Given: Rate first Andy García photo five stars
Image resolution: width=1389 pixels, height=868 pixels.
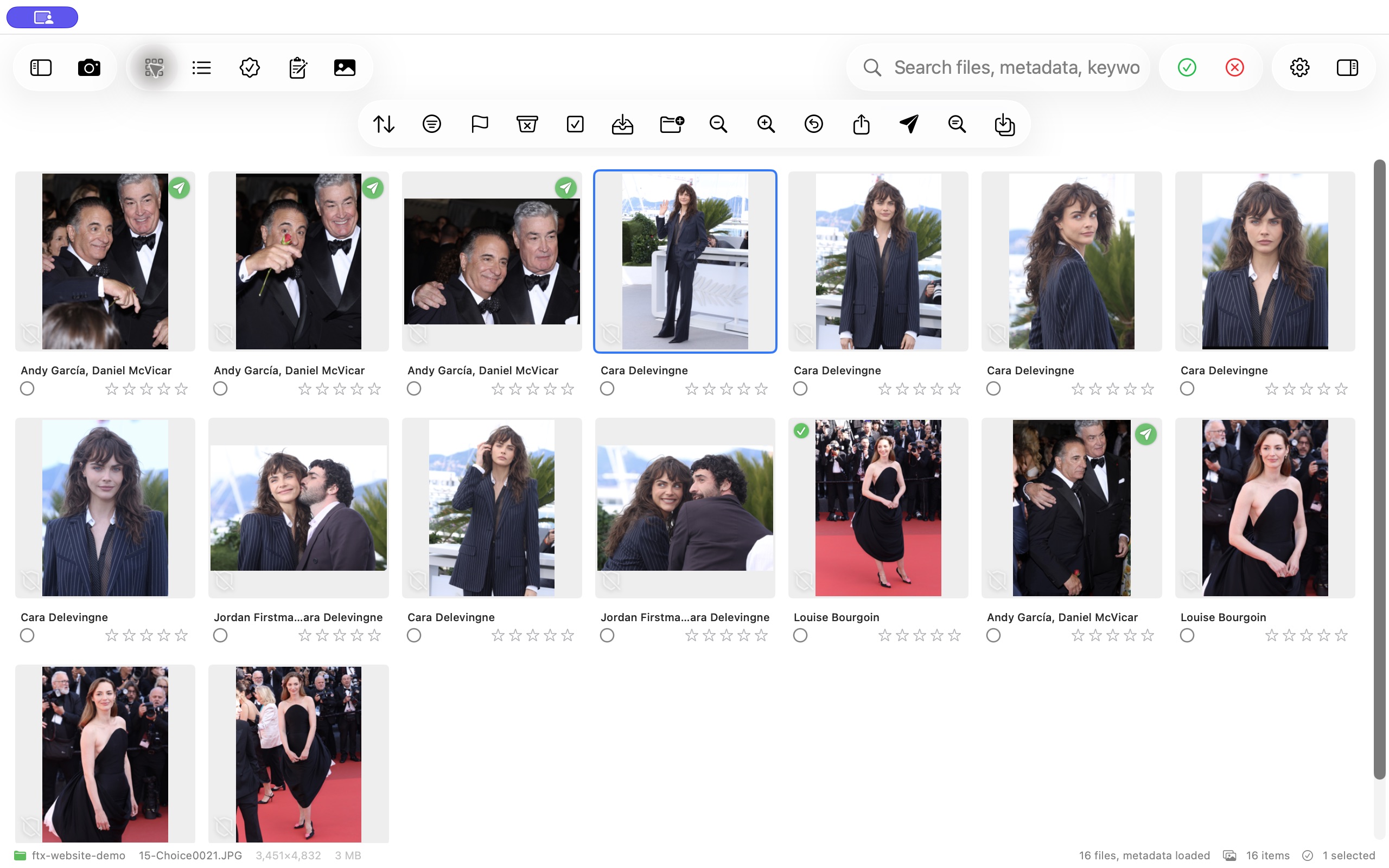Looking at the screenshot, I should point(181,389).
